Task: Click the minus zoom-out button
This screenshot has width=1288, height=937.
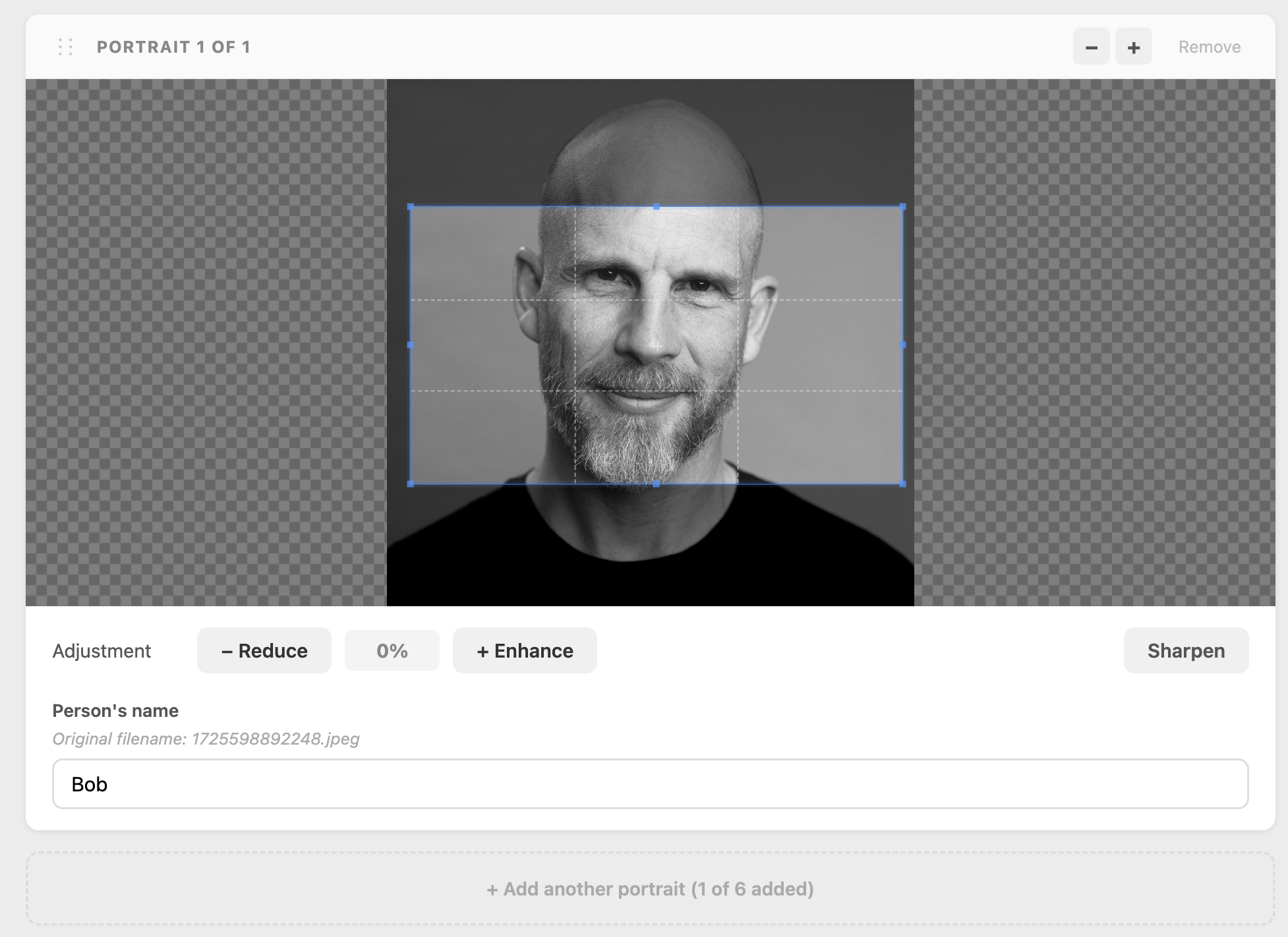Action: [x=1092, y=47]
